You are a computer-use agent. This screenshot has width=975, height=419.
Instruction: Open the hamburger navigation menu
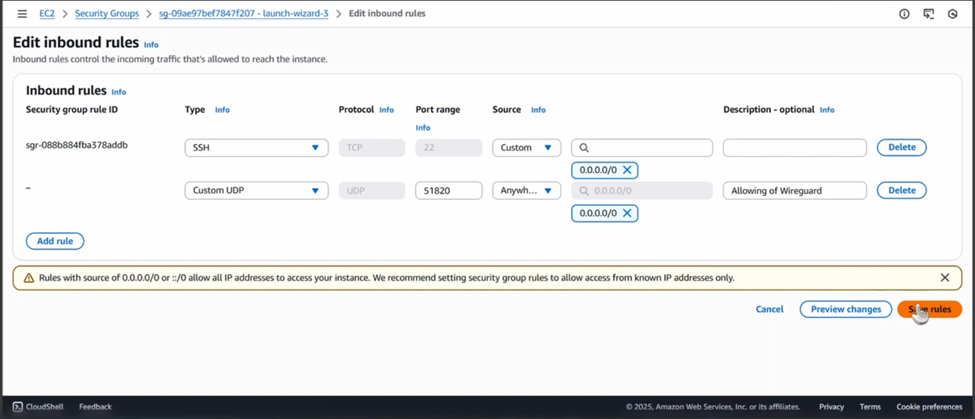click(x=22, y=14)
